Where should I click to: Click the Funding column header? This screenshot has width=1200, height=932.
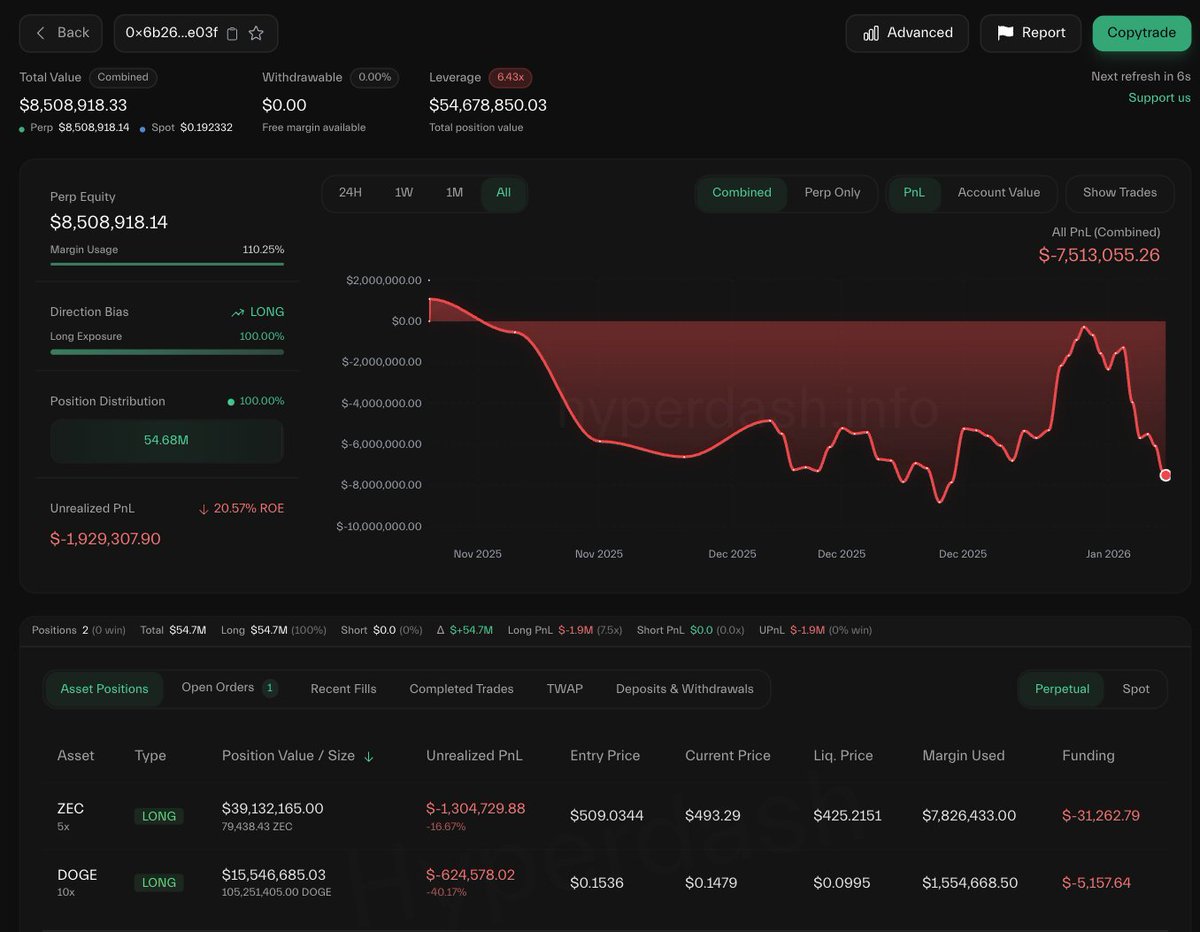[1088, 756]
